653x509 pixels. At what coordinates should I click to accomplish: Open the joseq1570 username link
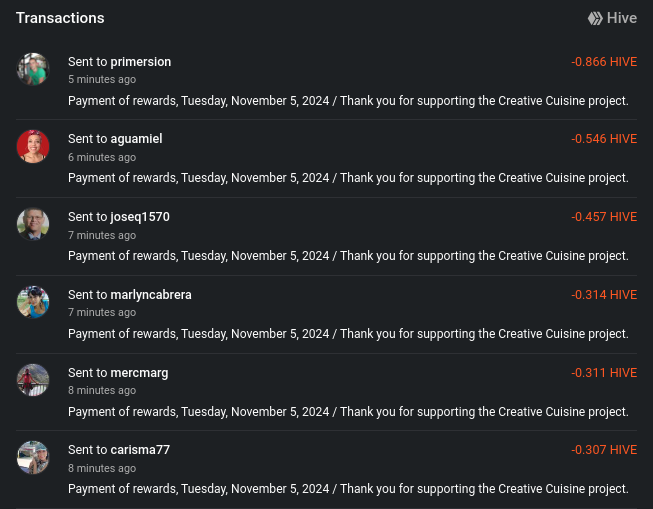point(140,217)
